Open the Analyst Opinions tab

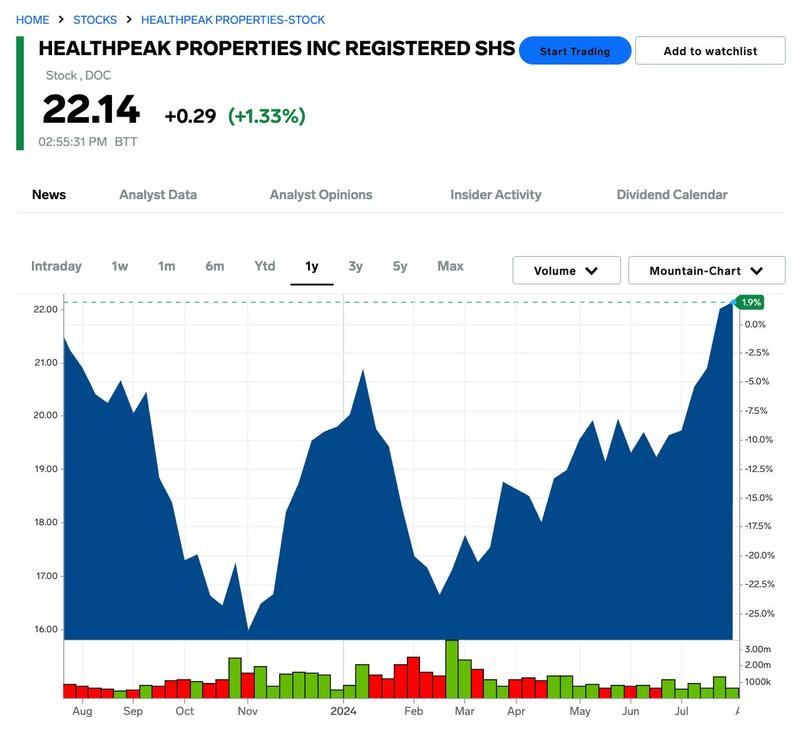[320, 195]
